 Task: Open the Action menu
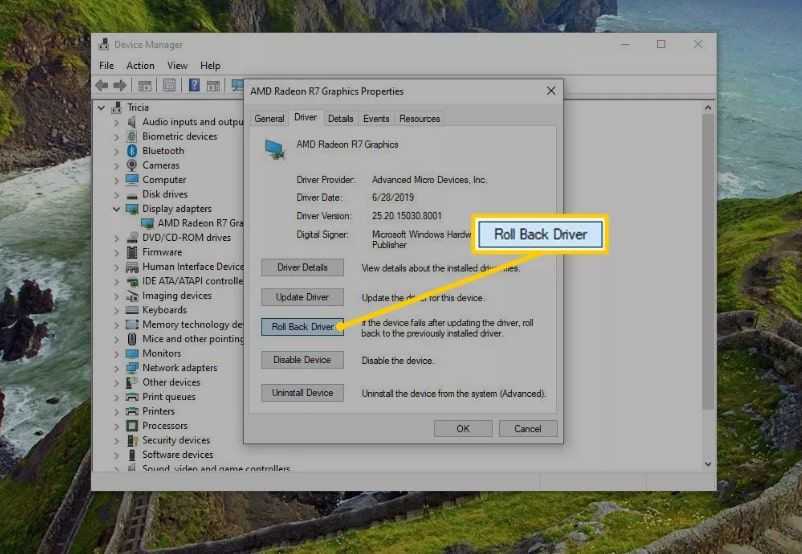[x=140, y=66]
